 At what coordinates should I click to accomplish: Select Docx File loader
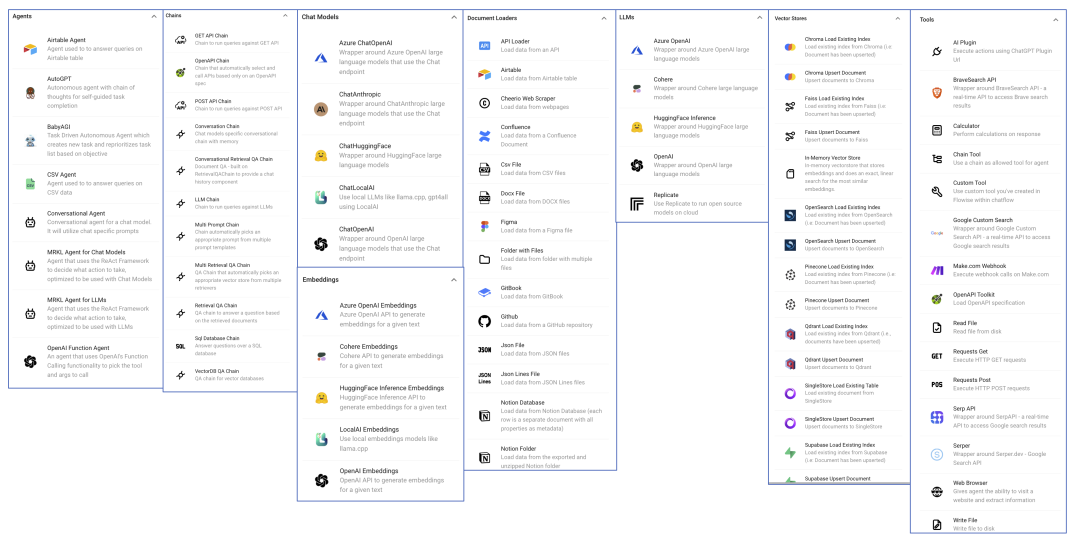coord(541,198)
